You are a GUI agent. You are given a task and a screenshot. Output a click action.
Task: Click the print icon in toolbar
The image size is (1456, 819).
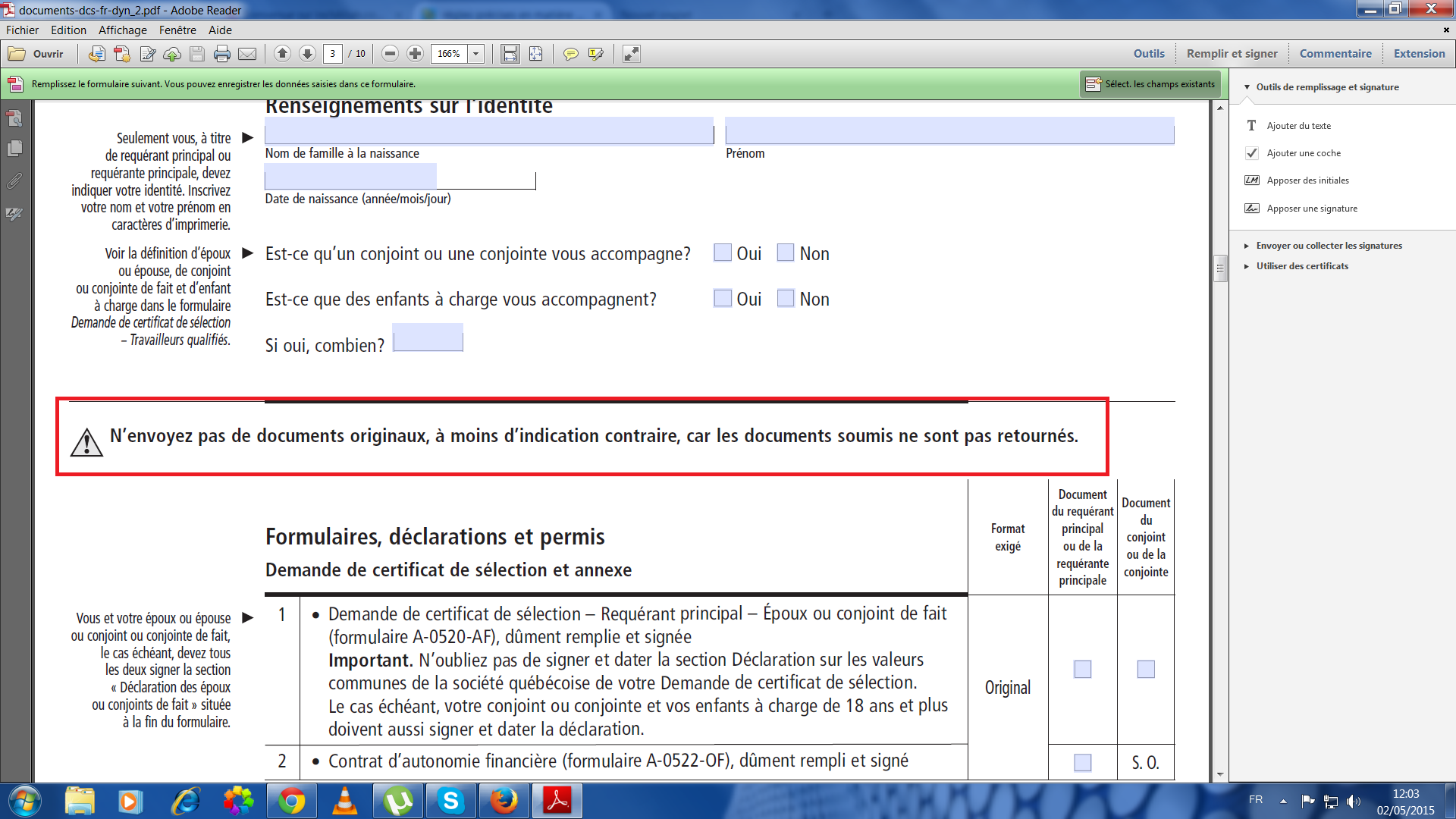pyautogui.click(x=221, y=54)
